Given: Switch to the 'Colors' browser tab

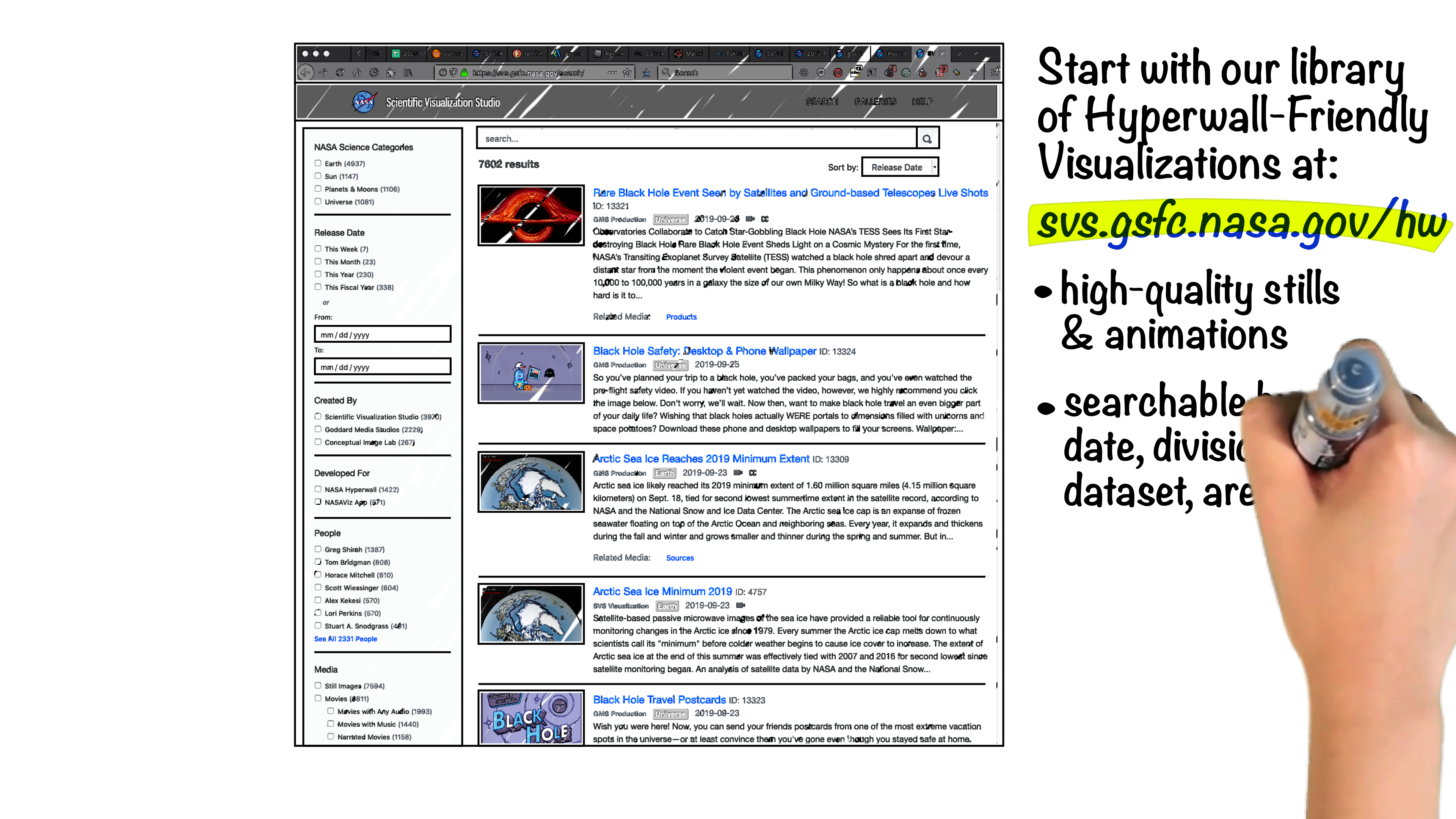Looking at the screenshot, I should [x=649, y=54].
